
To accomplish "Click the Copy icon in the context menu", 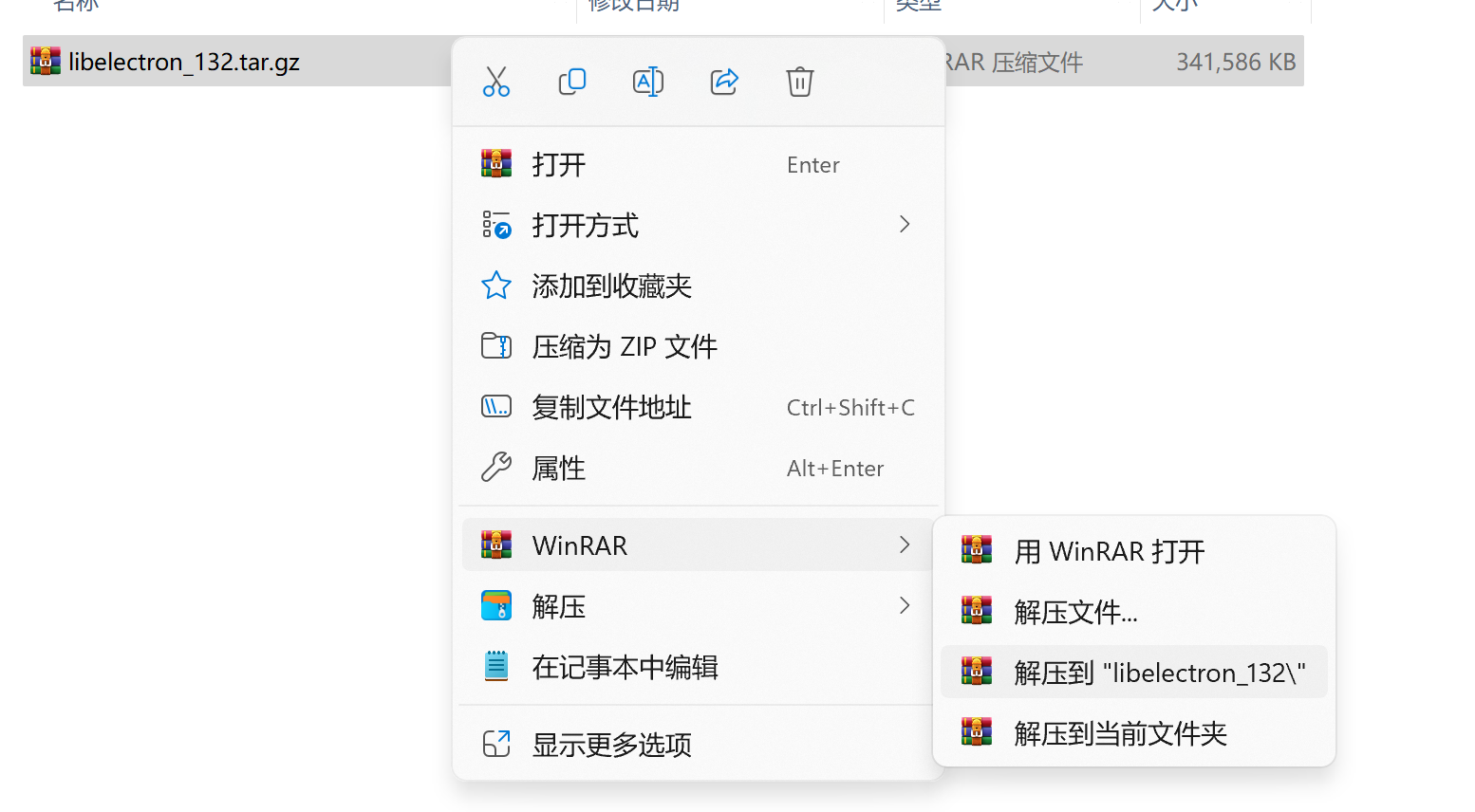I will click(572, 82).
